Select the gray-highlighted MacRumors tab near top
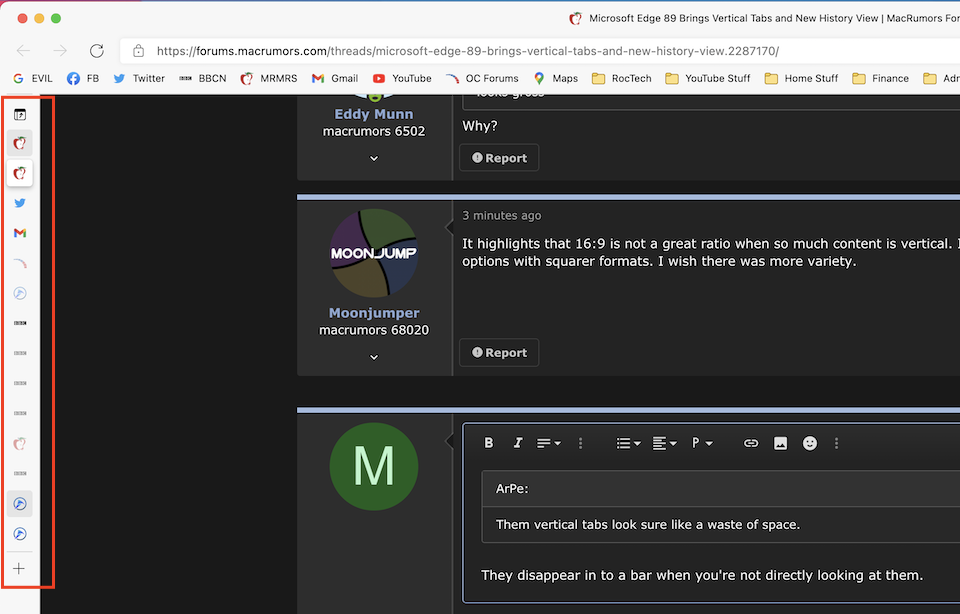 coord(20,143)
